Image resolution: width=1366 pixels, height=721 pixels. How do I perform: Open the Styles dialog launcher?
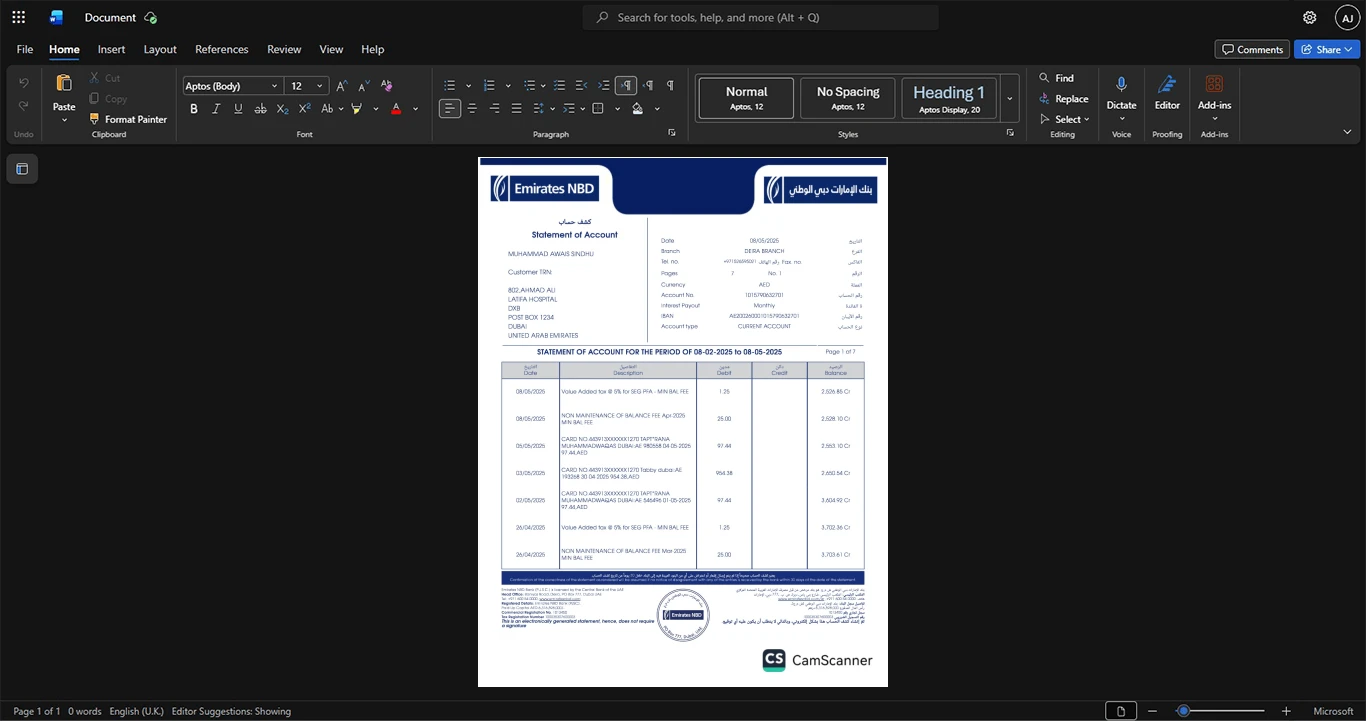1010,133
